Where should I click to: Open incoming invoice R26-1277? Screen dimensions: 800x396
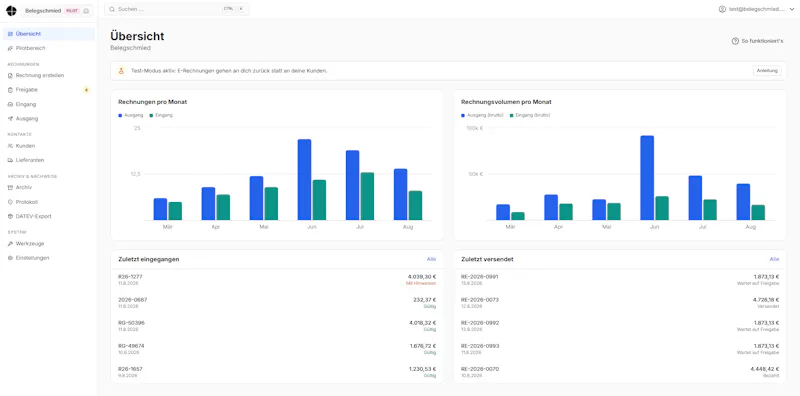click(x=277, y=280)
